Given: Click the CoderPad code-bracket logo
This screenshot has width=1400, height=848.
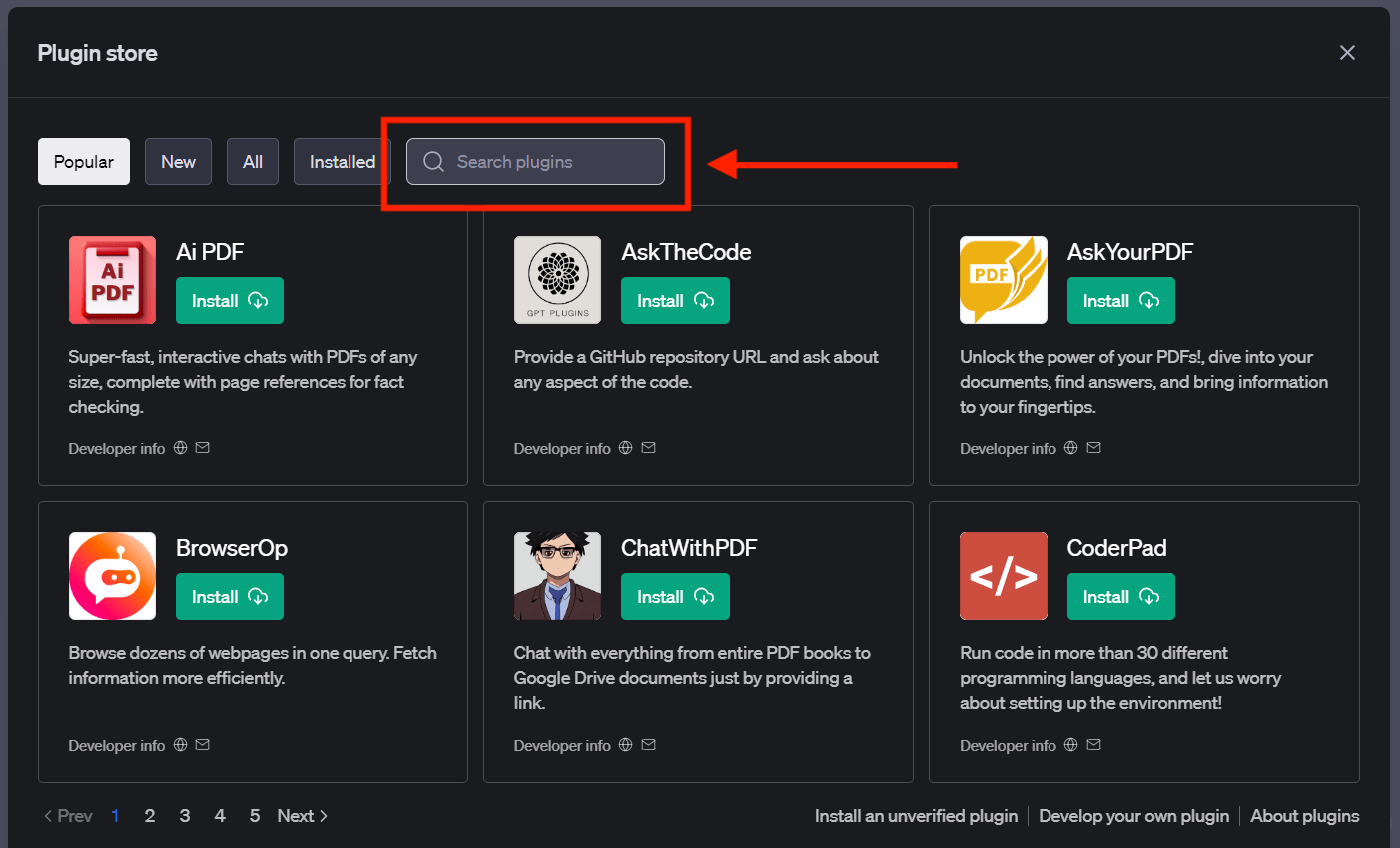Looking at the screenshot, I should pyautogui.click(x=1004, y=576).
